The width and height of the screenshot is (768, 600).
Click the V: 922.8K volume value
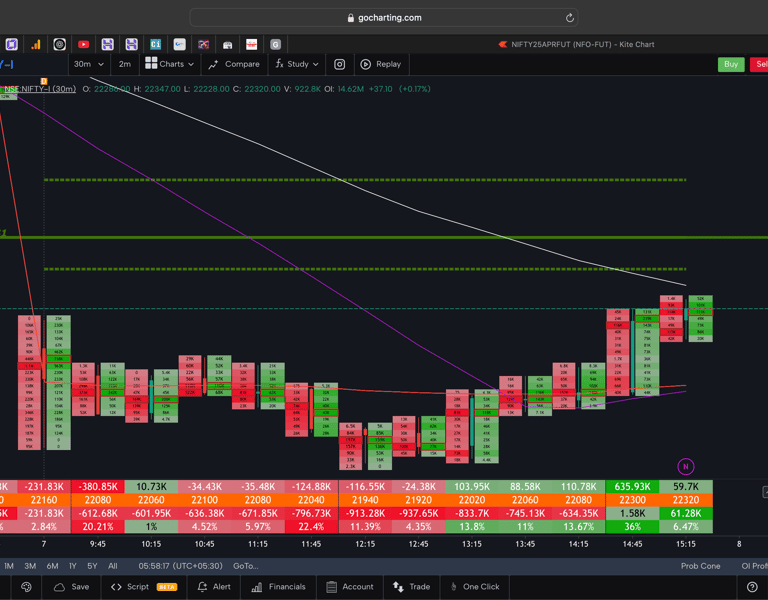click(303, 89)
